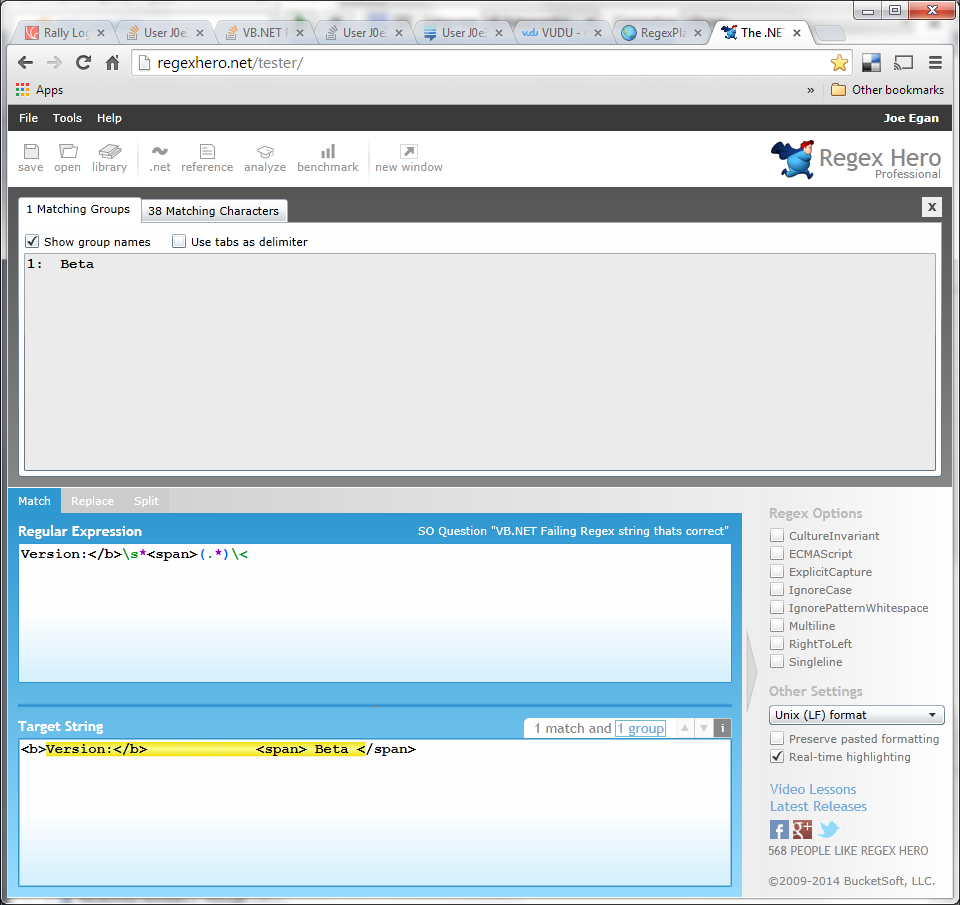Run the benchmark tool

[328, 157]
